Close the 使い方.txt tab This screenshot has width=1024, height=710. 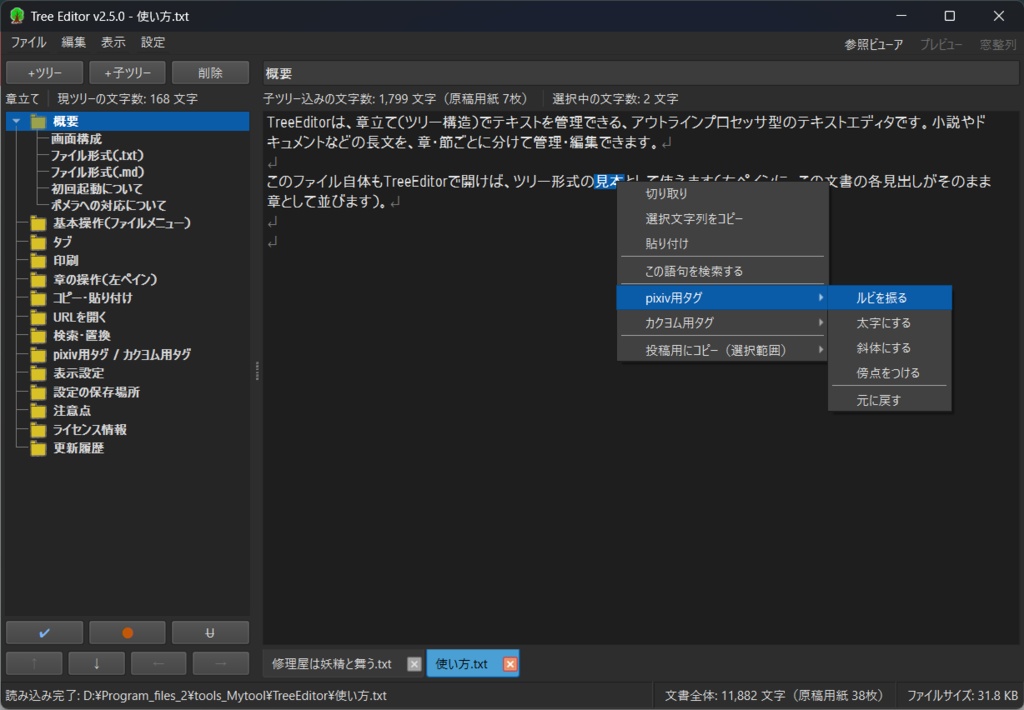click(x=510, y=664)
